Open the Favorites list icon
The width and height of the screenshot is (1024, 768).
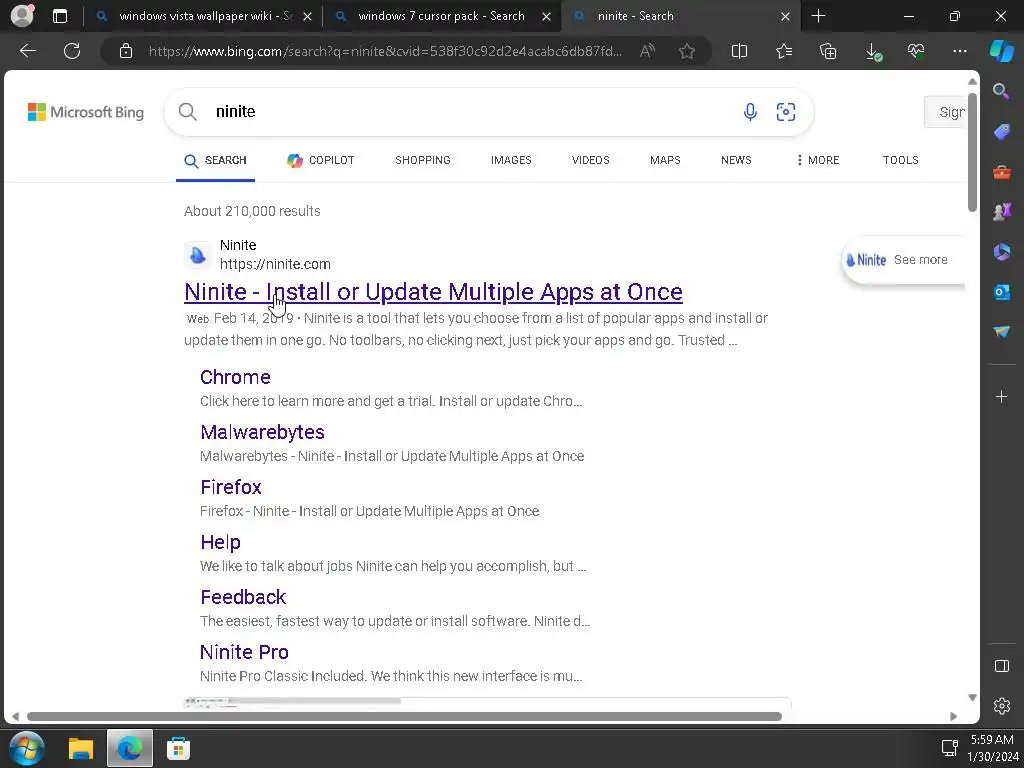click(784, 51)
